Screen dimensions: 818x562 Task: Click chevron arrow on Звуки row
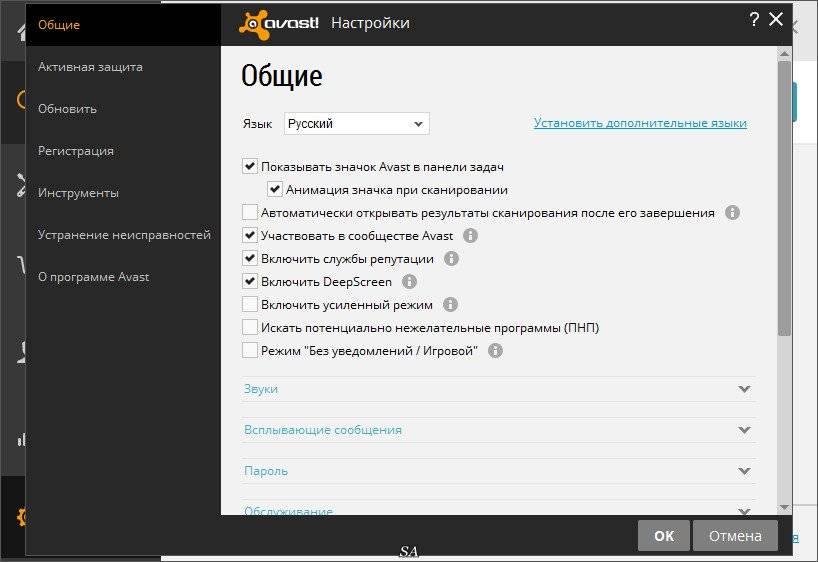[744, 389]
